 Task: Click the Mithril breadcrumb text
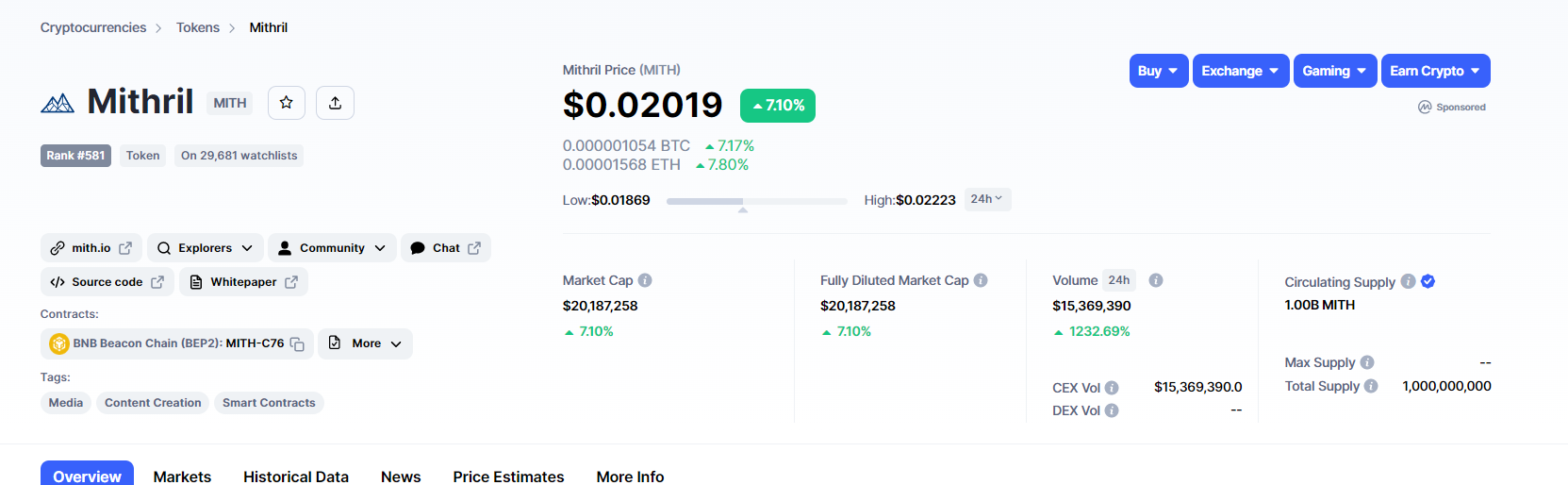(269, 27)
